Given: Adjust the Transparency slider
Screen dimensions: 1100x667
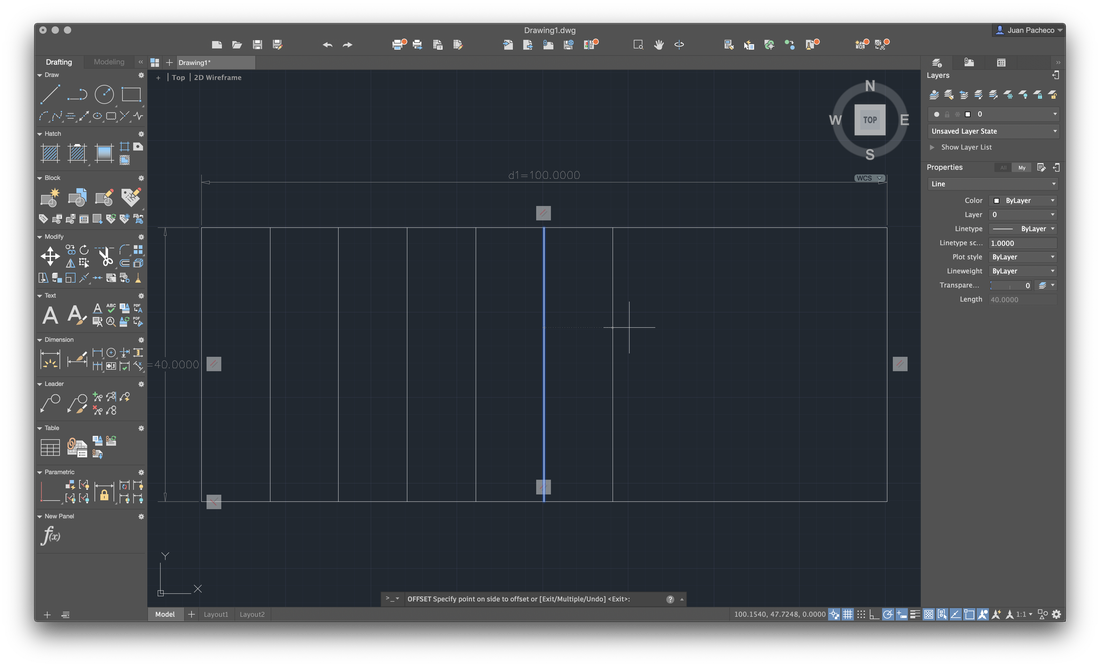Looking at the screenshot, I should click(1011, 285).
